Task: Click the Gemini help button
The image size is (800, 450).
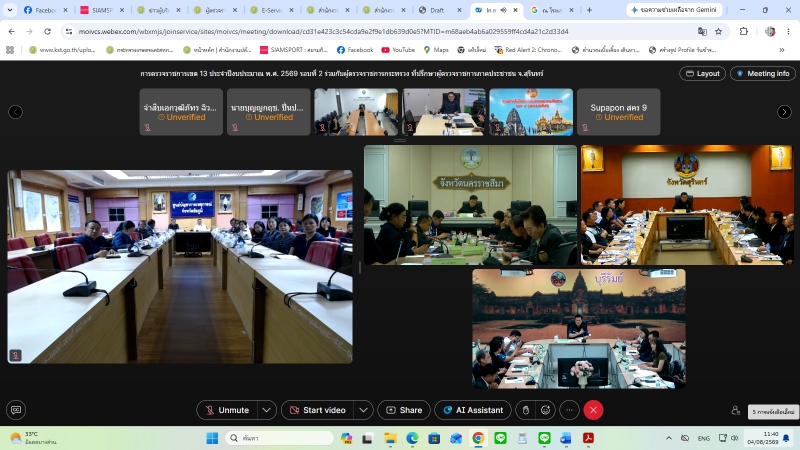Action: [x=674, y=10]
